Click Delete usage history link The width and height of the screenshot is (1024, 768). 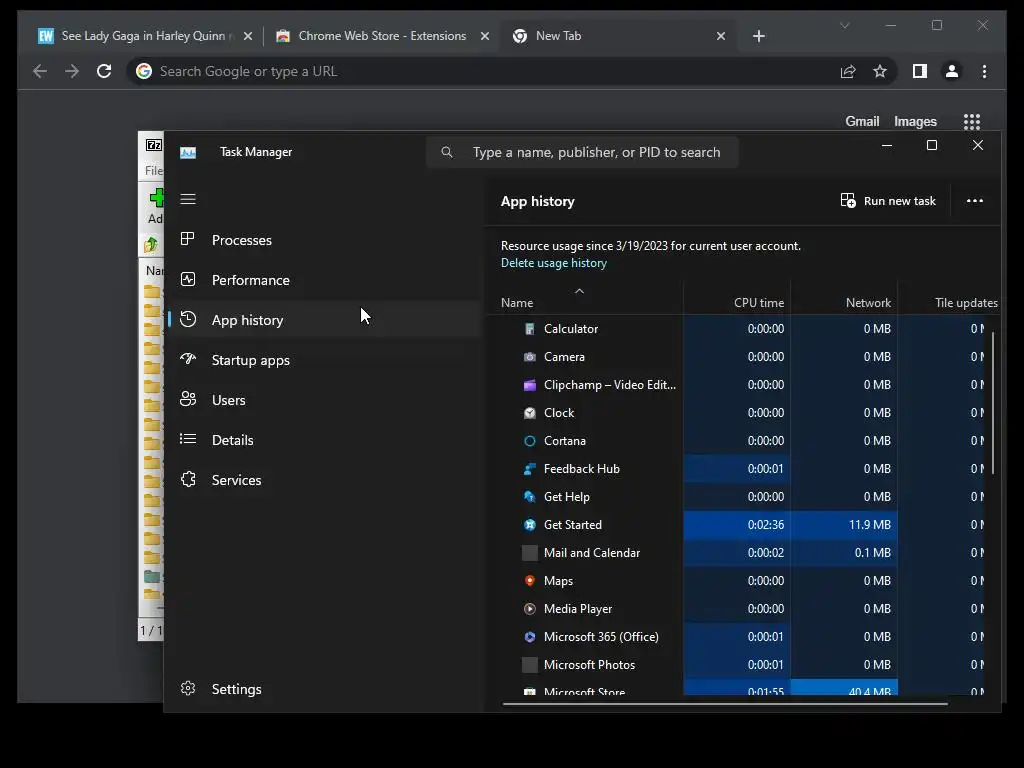tap(553, 263)
